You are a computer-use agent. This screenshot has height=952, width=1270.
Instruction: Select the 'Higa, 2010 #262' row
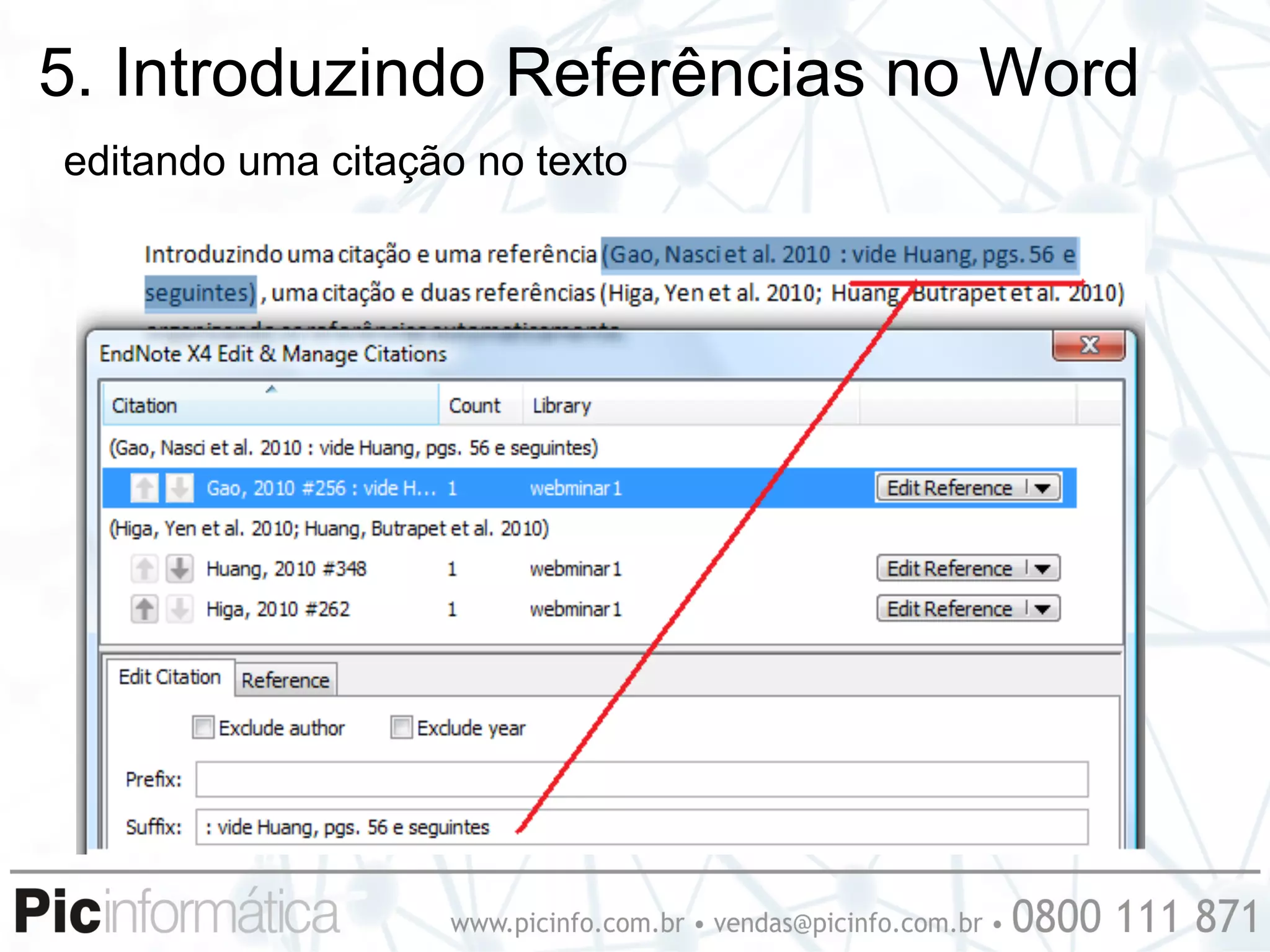[589, 609]
